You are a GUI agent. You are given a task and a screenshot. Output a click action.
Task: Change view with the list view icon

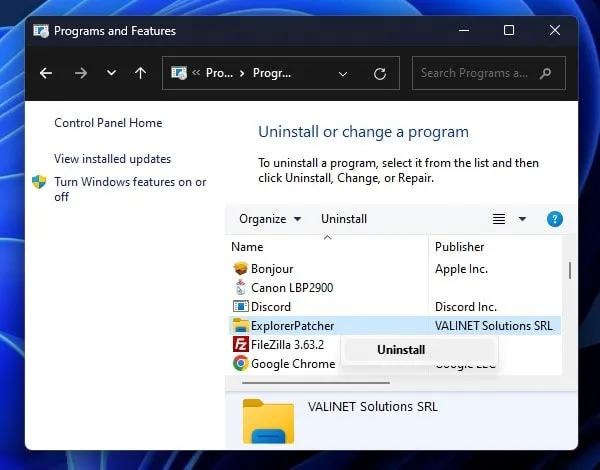[x=499, y=219]
